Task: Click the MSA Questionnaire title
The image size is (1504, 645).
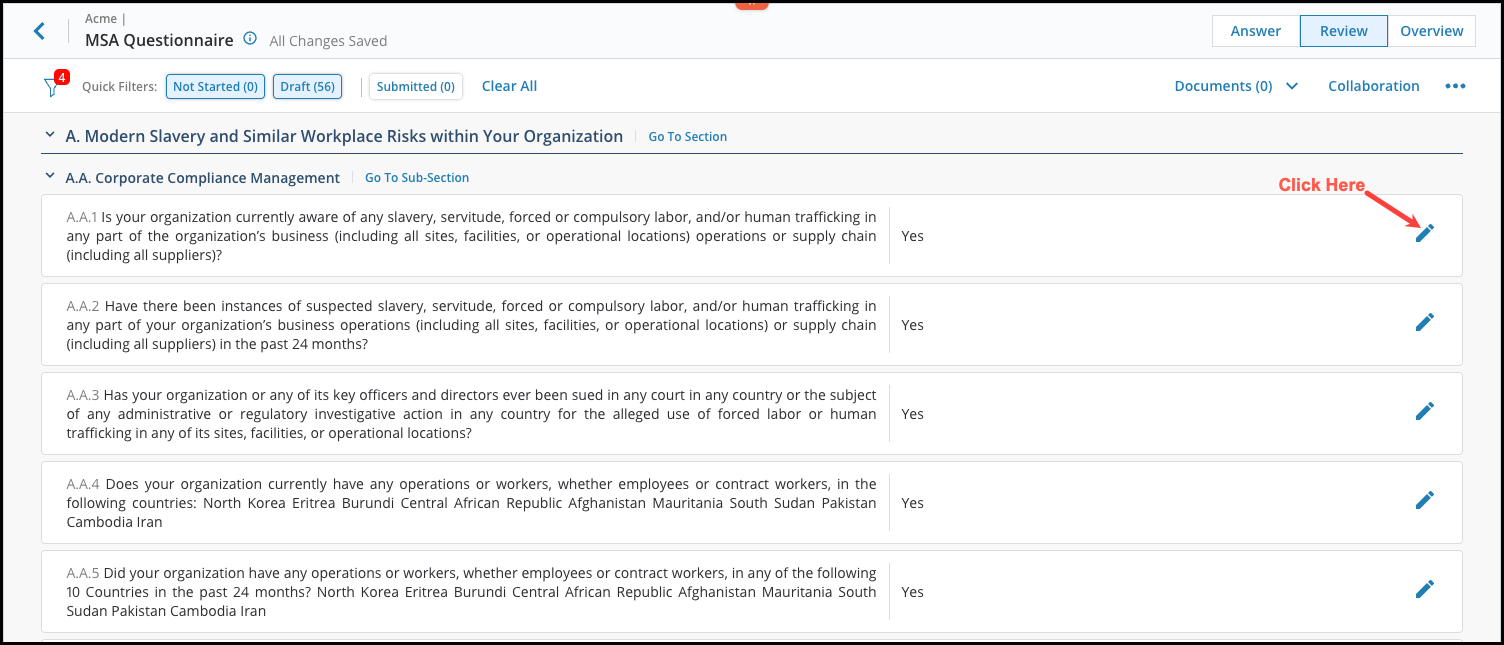Action: tap(159, 40)
